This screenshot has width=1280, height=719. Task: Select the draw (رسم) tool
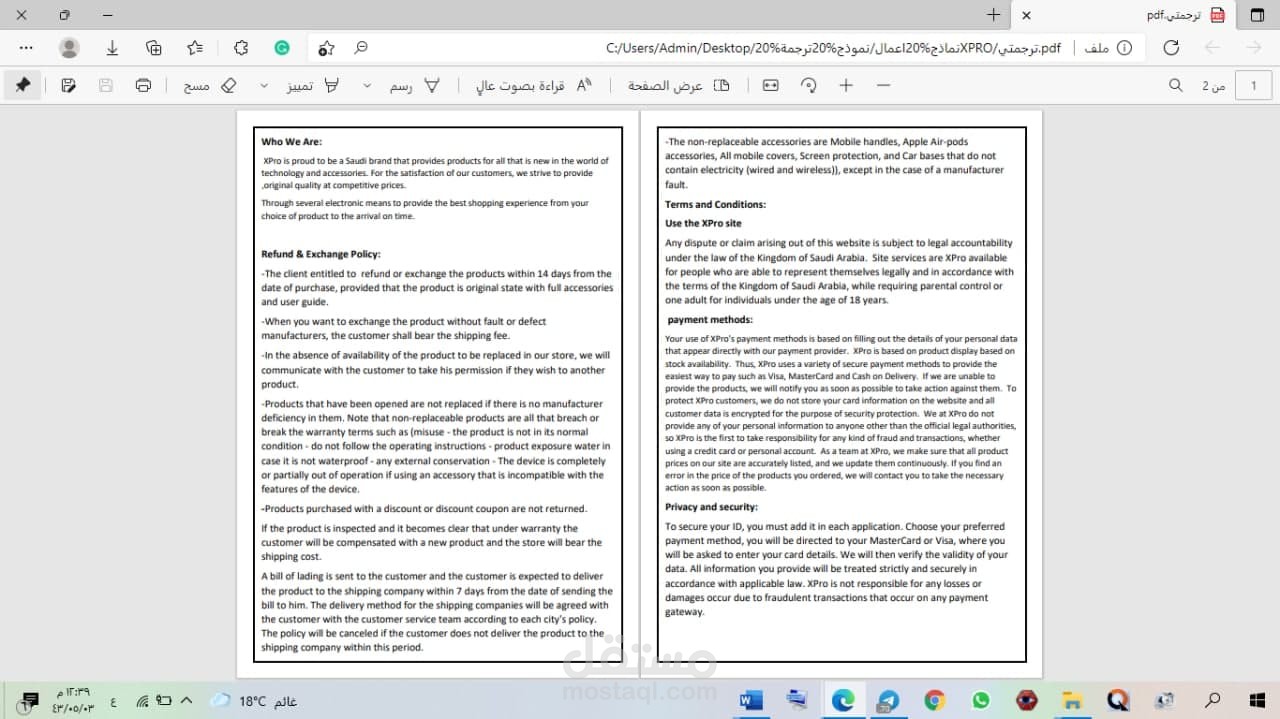(x=415, y=86)
